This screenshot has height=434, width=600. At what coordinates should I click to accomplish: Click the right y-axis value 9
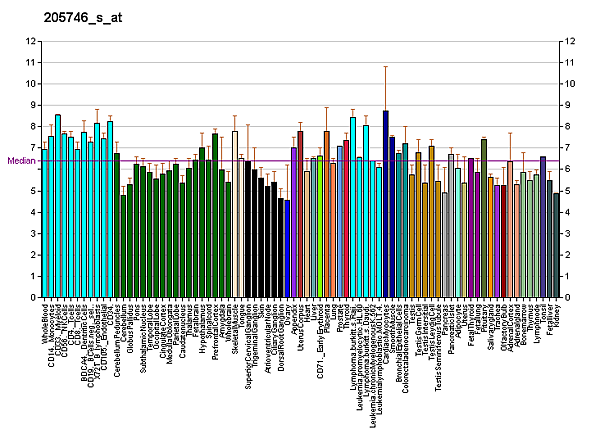[567, 106]
